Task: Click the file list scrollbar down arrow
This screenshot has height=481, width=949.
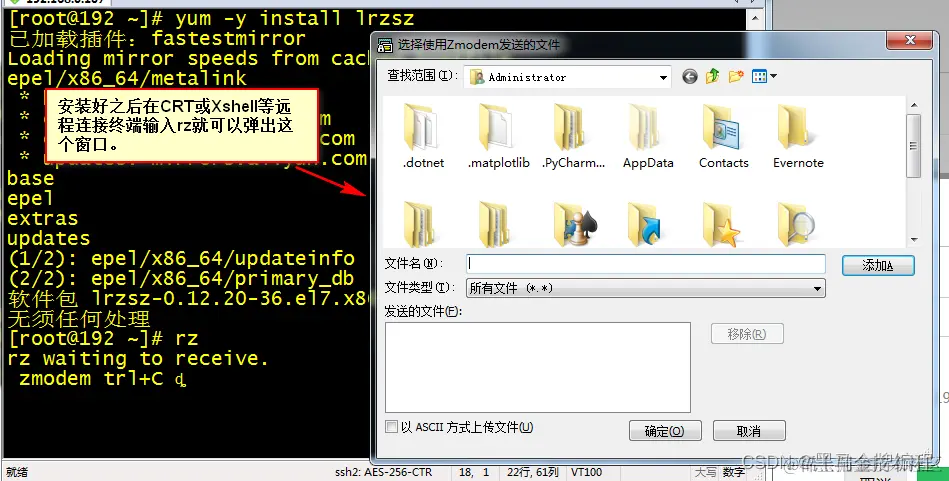Action: coord(914,240)
